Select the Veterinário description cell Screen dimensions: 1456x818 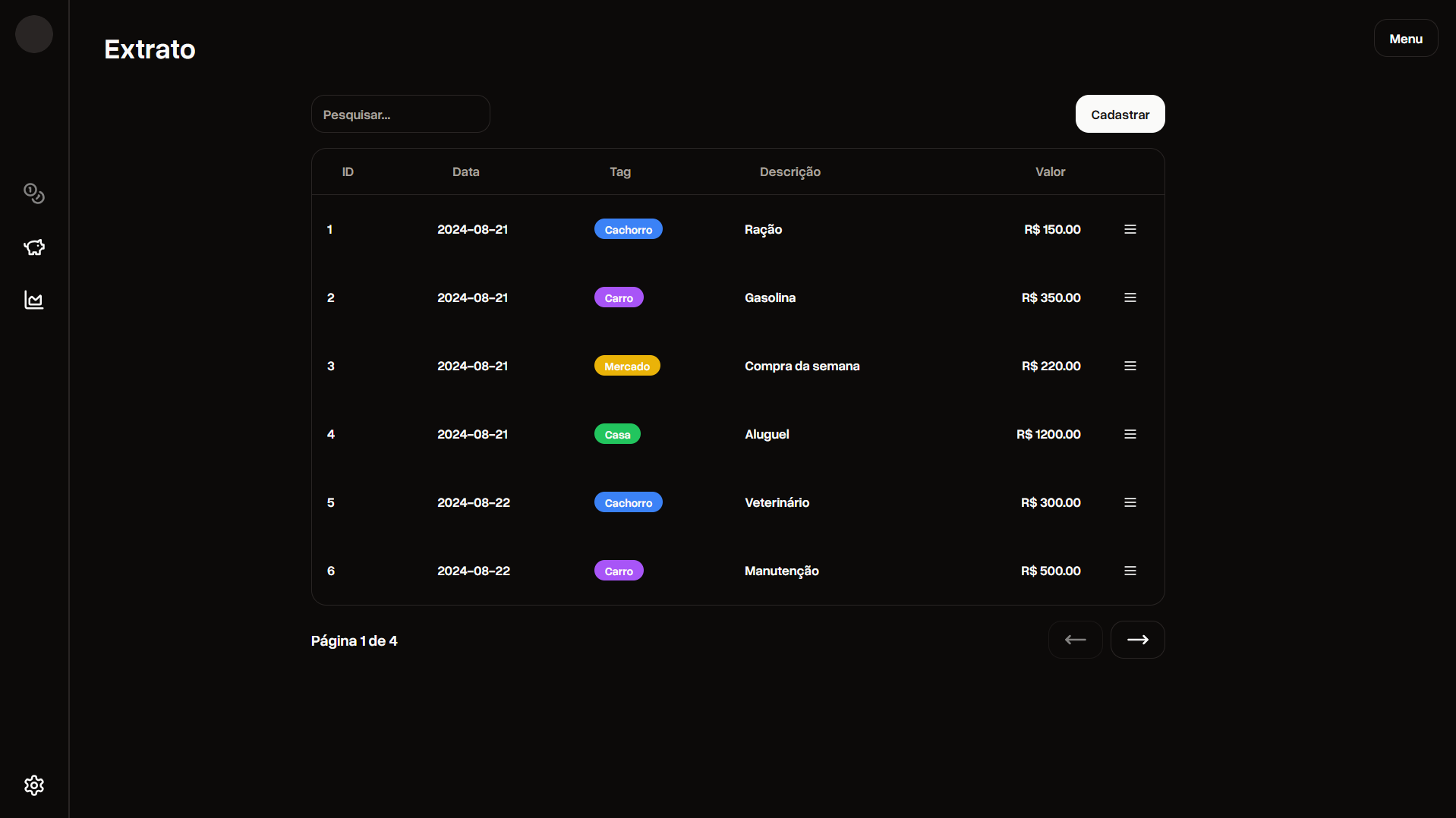tap(777, 502)
